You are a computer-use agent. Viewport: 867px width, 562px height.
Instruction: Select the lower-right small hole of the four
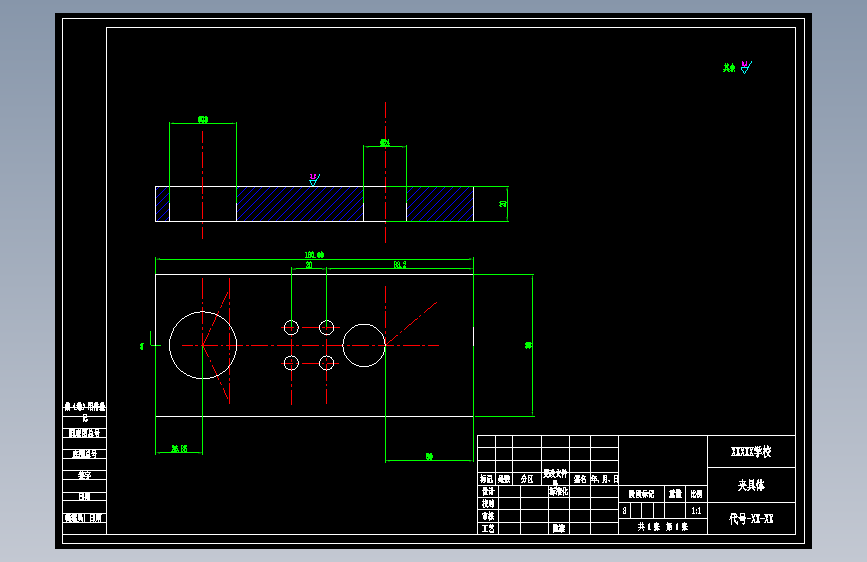pos(327,363)
